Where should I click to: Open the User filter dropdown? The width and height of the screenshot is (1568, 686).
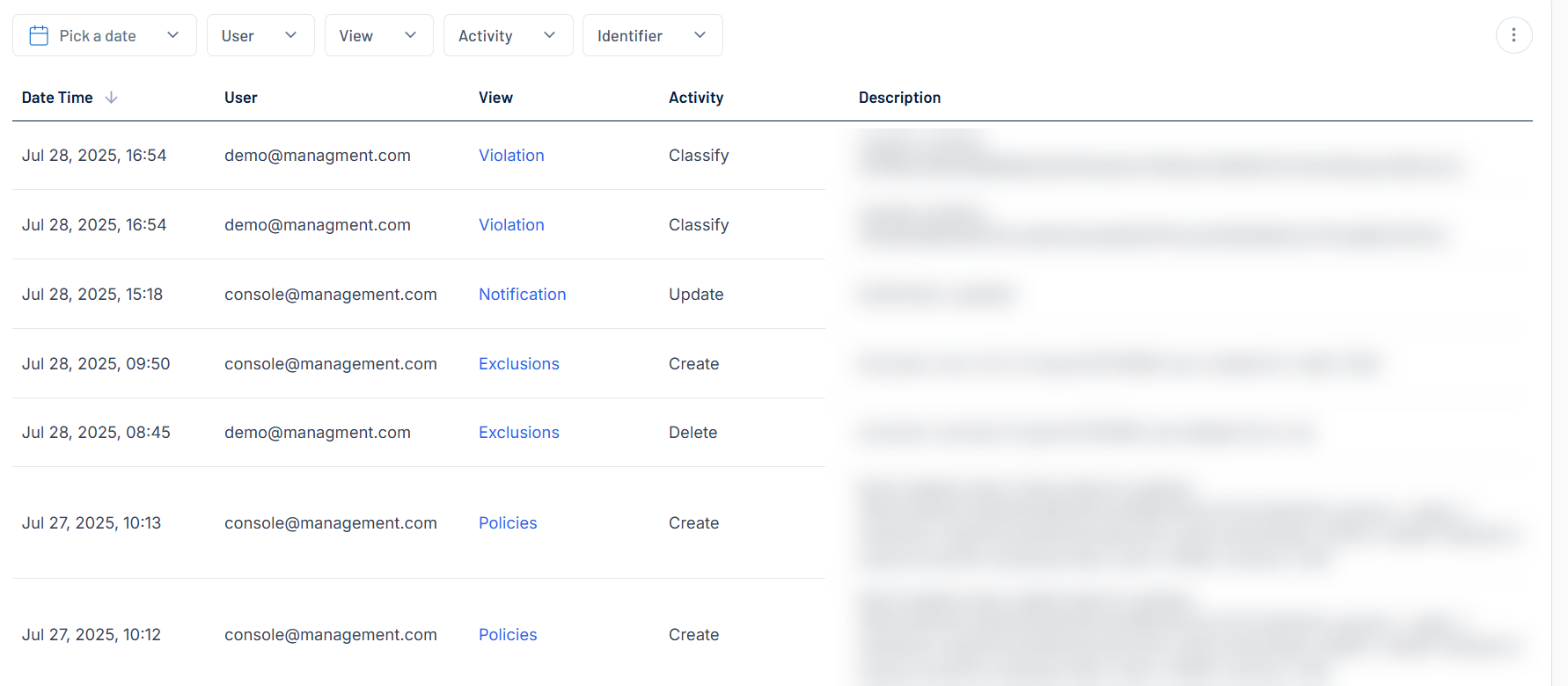(260, 35)
